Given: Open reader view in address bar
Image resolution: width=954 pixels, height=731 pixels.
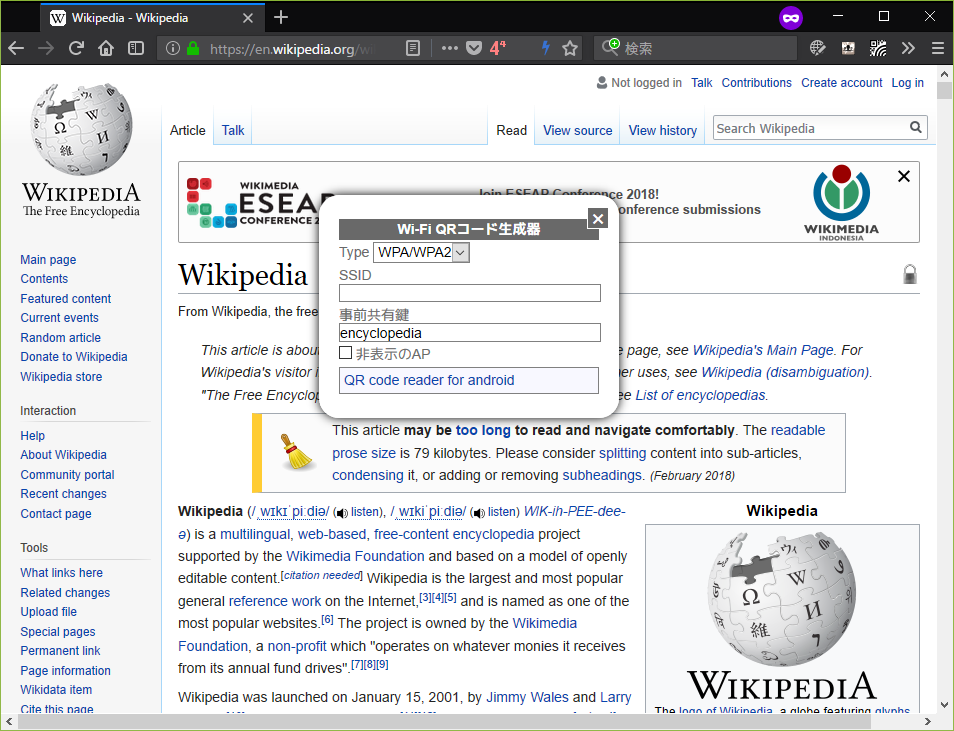Looking at the screenshot, I should pos(413,48).
